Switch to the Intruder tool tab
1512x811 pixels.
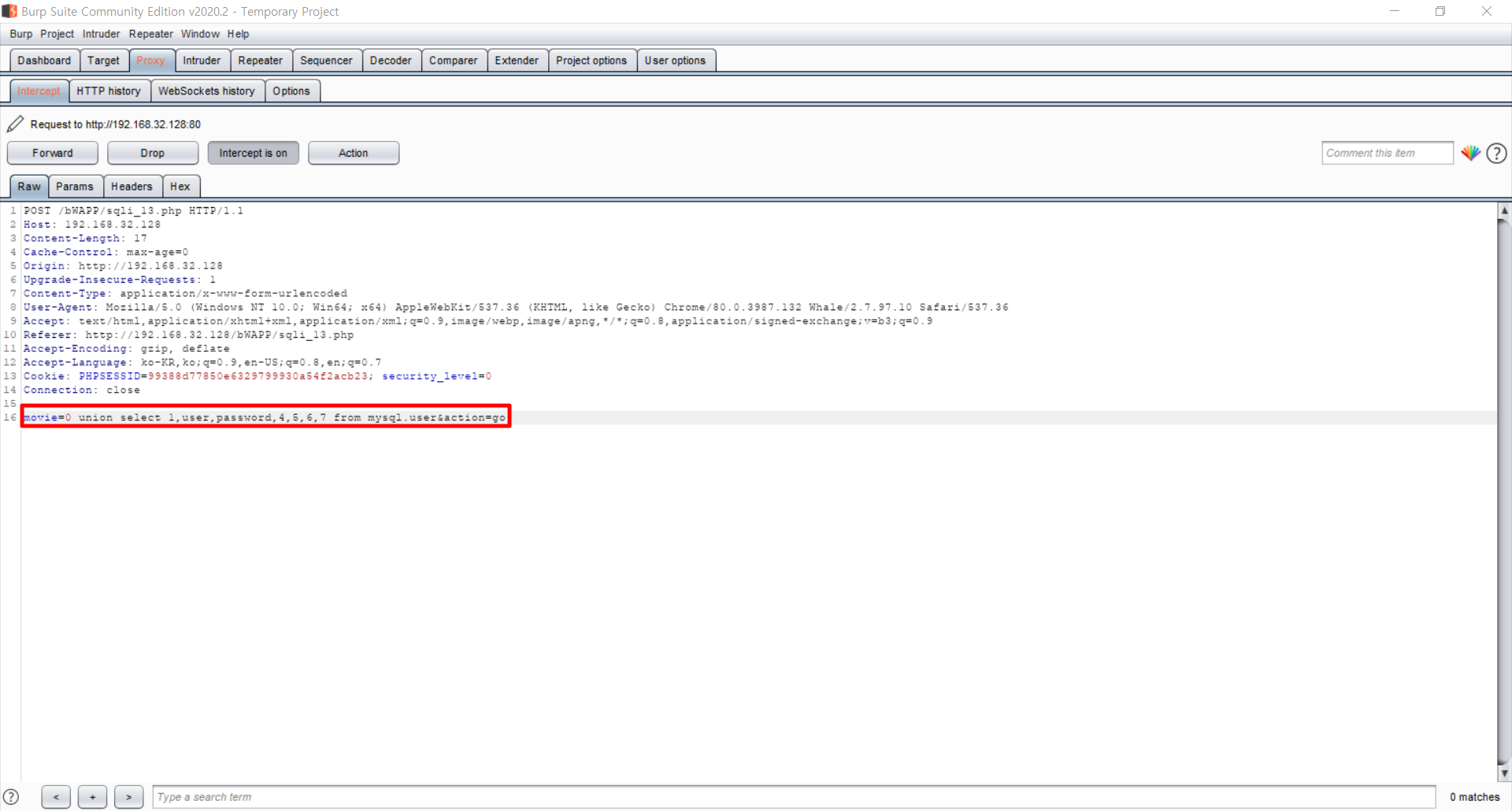point(202,61)
